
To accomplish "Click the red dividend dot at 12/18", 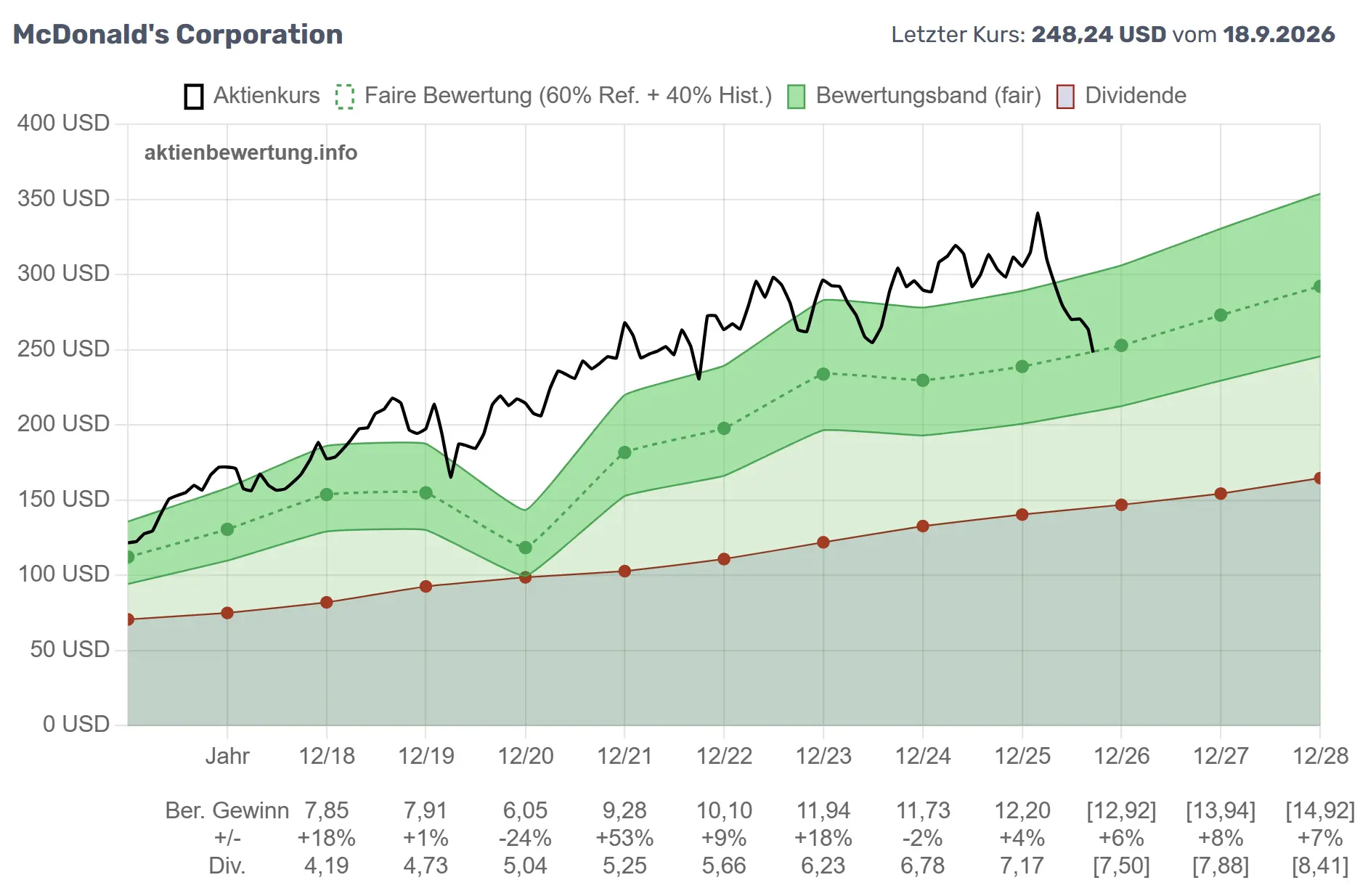I will [327, 603].
